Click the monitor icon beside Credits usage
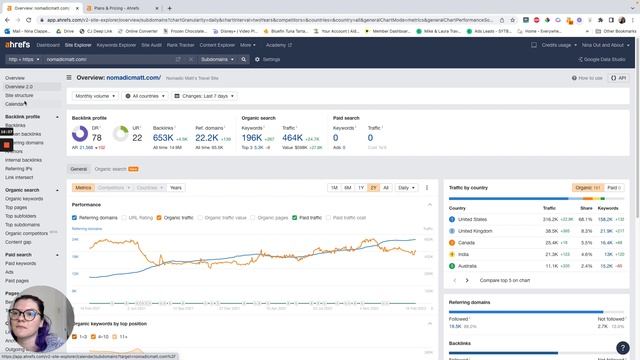The height and width of the screenshot is (360, 640). [534, 45]
